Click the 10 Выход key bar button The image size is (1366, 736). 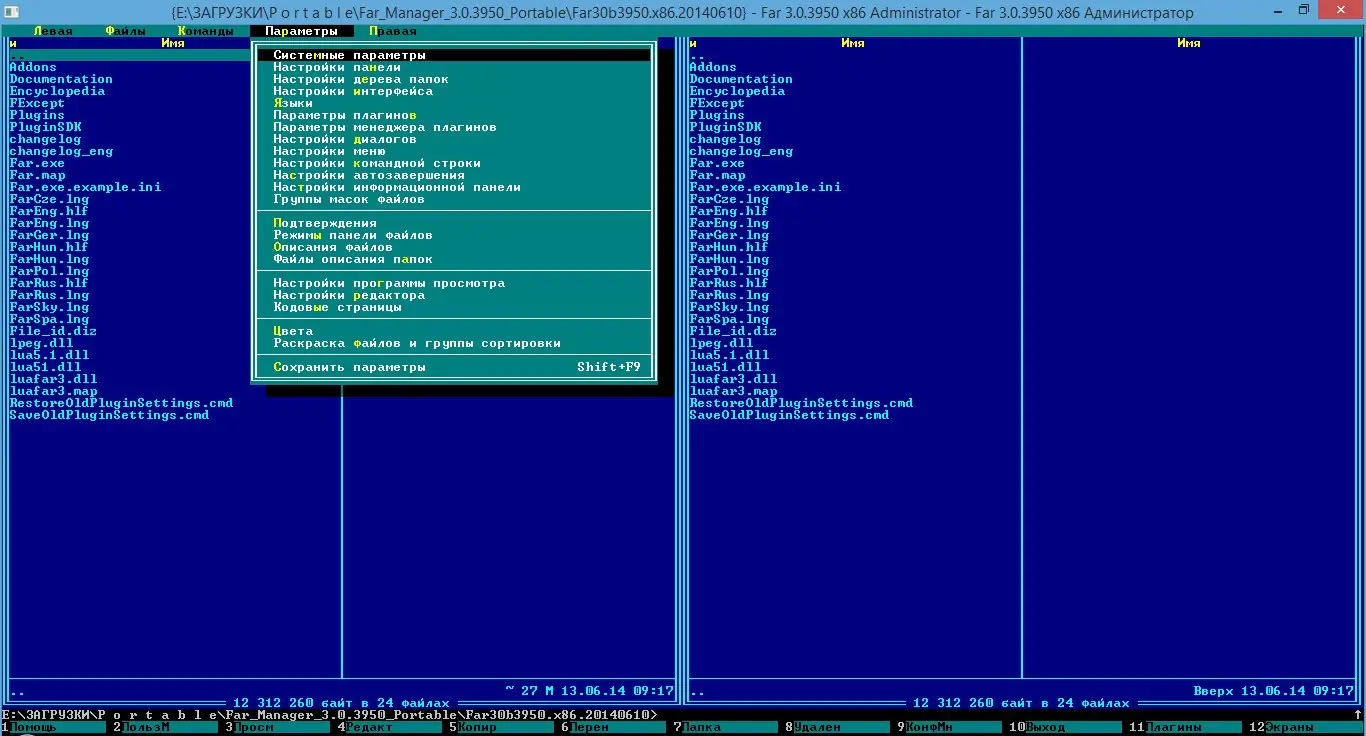point(1066,728)
